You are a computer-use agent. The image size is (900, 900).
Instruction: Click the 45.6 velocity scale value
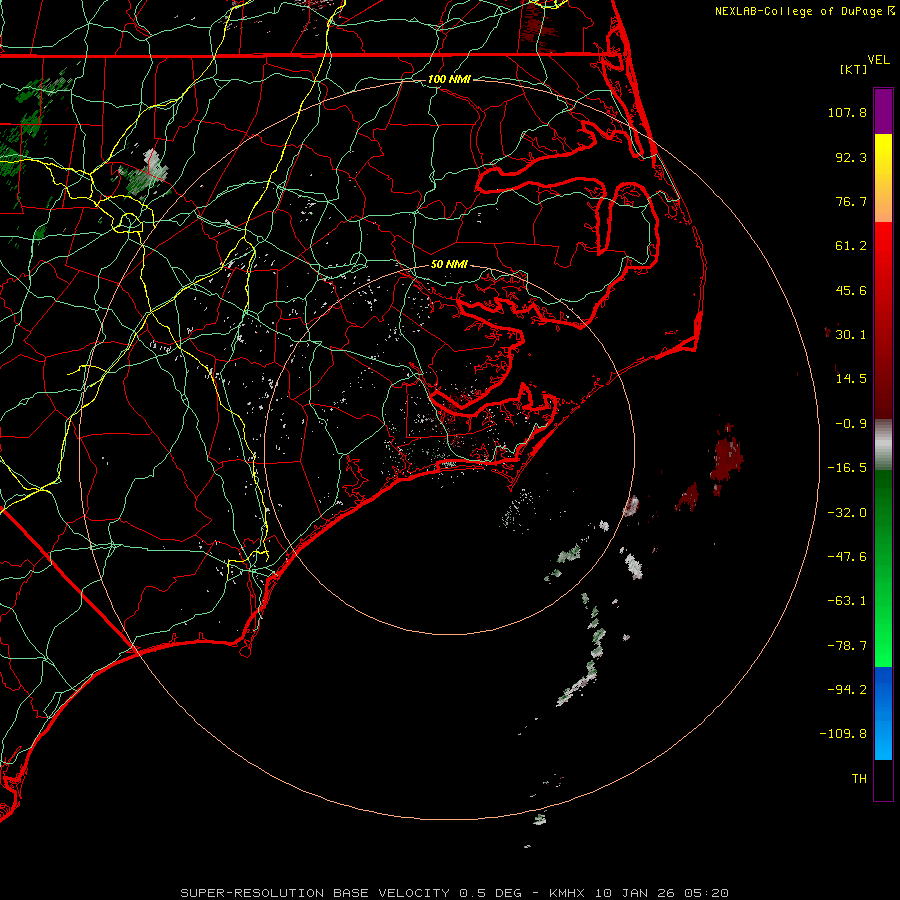point(851,290)
